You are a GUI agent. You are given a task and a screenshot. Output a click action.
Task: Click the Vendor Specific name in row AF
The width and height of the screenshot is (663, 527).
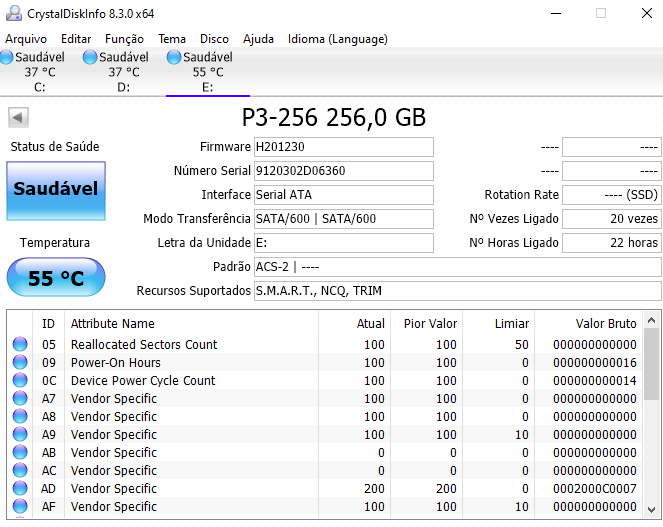[x=114, y=506]
